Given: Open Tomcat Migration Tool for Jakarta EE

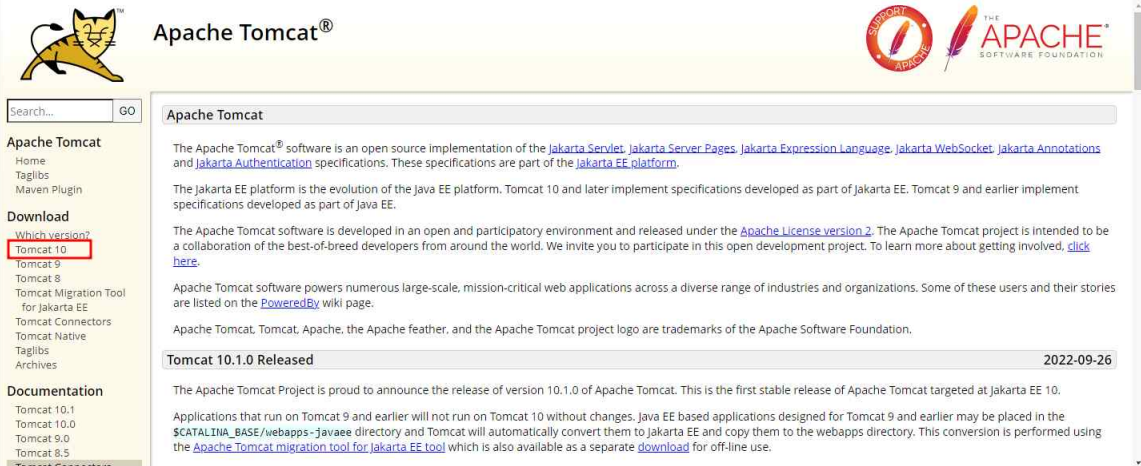Looking at the screenshot, I should point(71,300).
